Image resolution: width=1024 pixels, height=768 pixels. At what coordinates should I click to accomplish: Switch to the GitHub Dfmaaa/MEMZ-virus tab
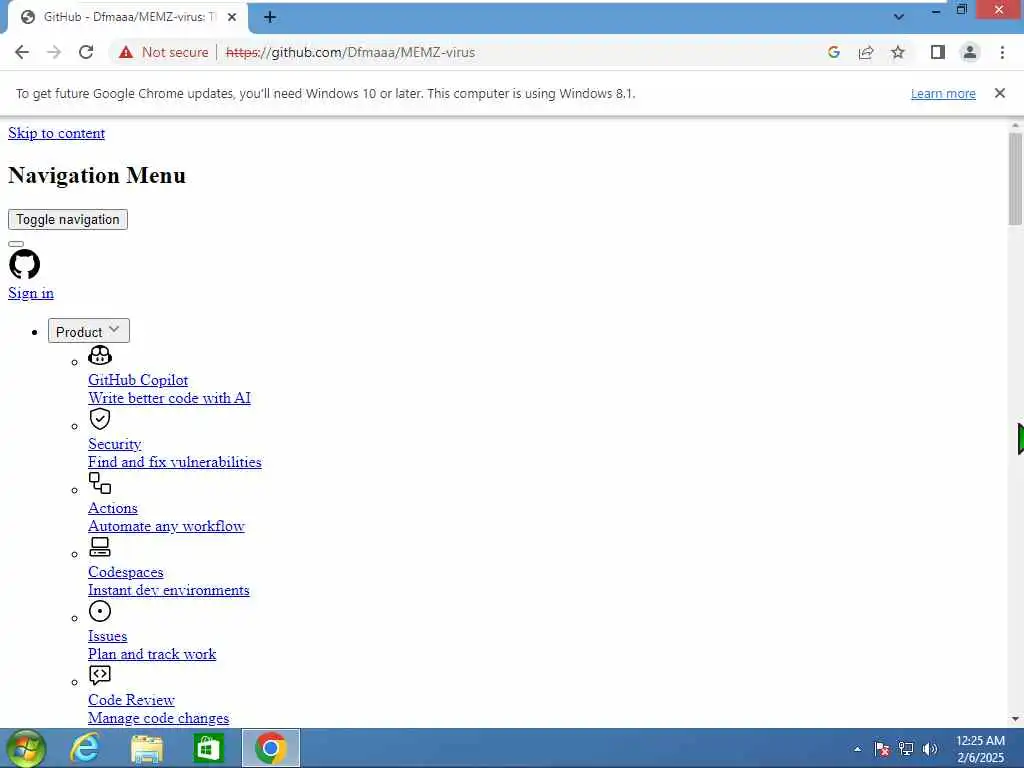pos(128,18)
